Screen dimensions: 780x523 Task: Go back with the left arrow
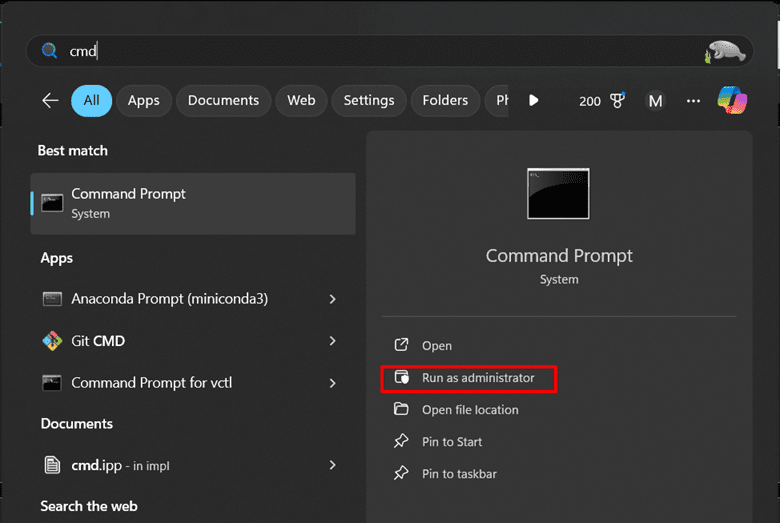50,101
